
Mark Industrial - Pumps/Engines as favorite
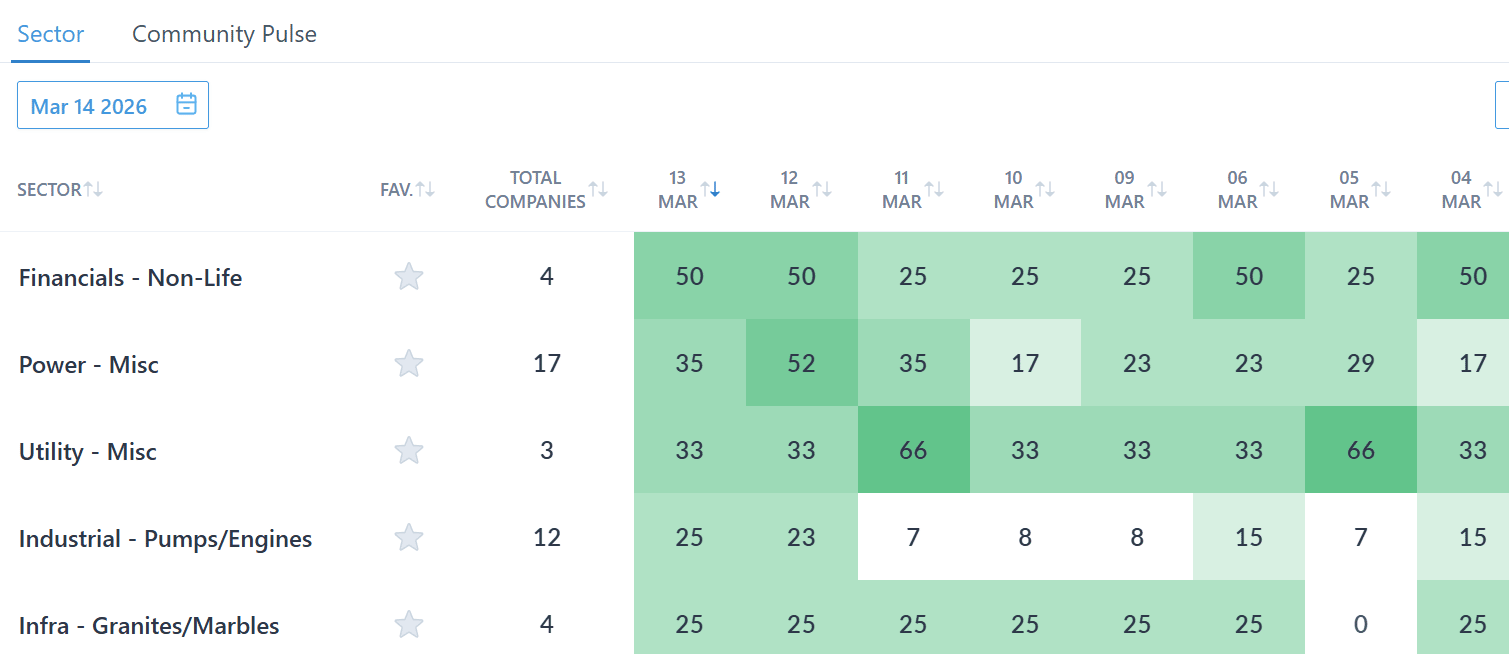(408, 538)
